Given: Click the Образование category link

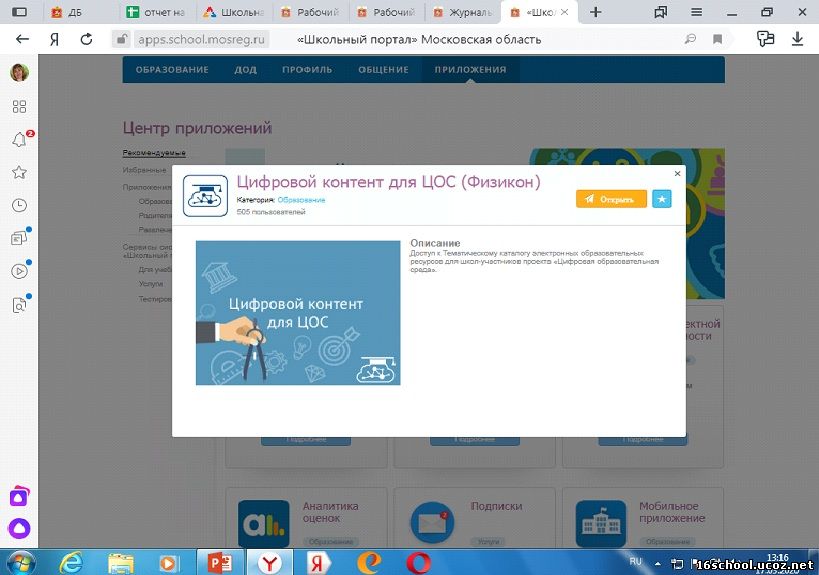Looking at the screenshot, I should point(301,200).
